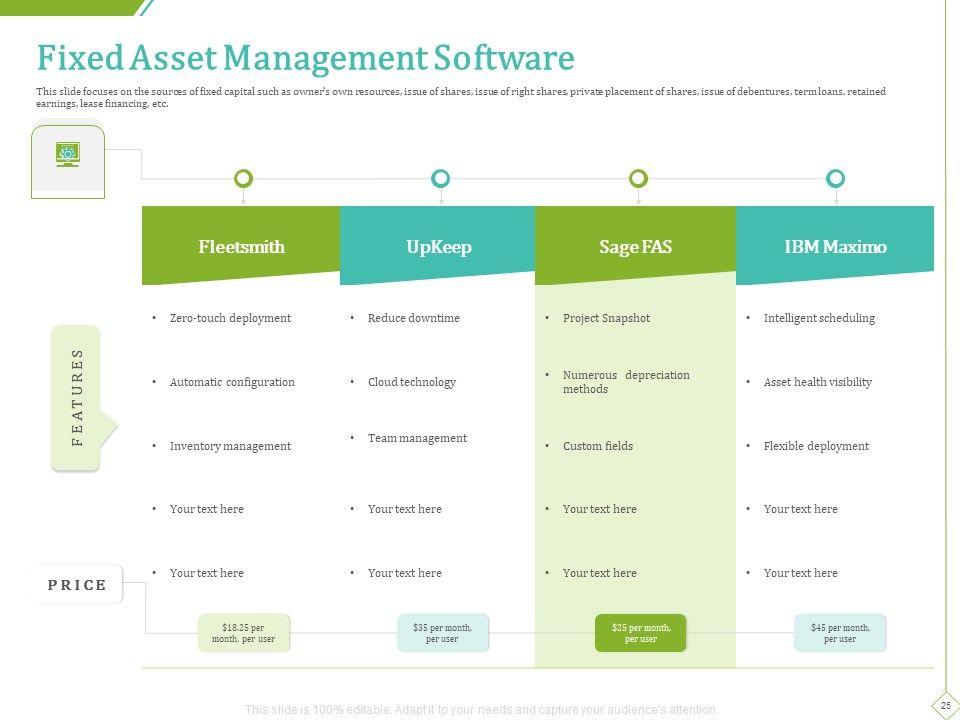Image resolution: width=960 pixels, height=720 pixels.
Task: Click the Numerous depreciation methods bullet
Action: [x=626, y=382]
